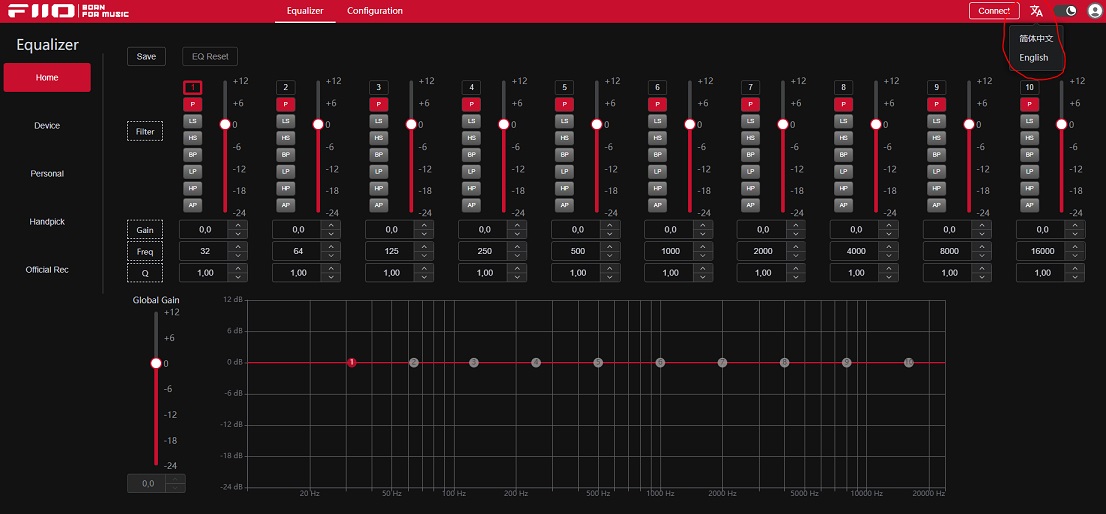
Task: Select band 10 number box
Action: [x=1030, y=87]
